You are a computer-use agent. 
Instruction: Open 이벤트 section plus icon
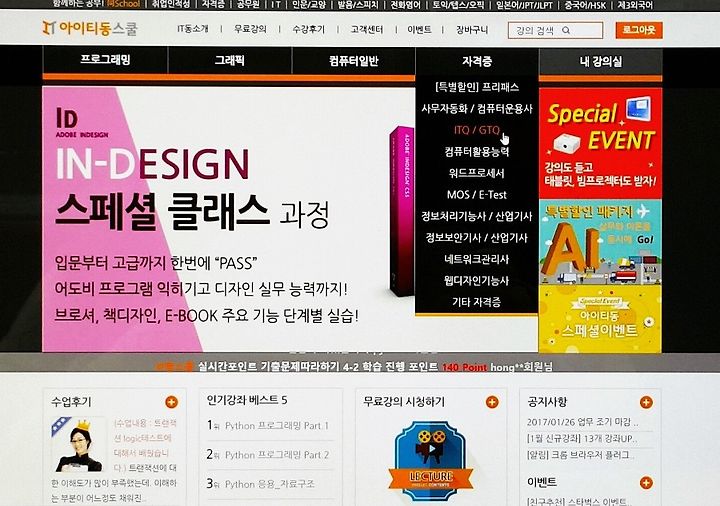point(646,483)
